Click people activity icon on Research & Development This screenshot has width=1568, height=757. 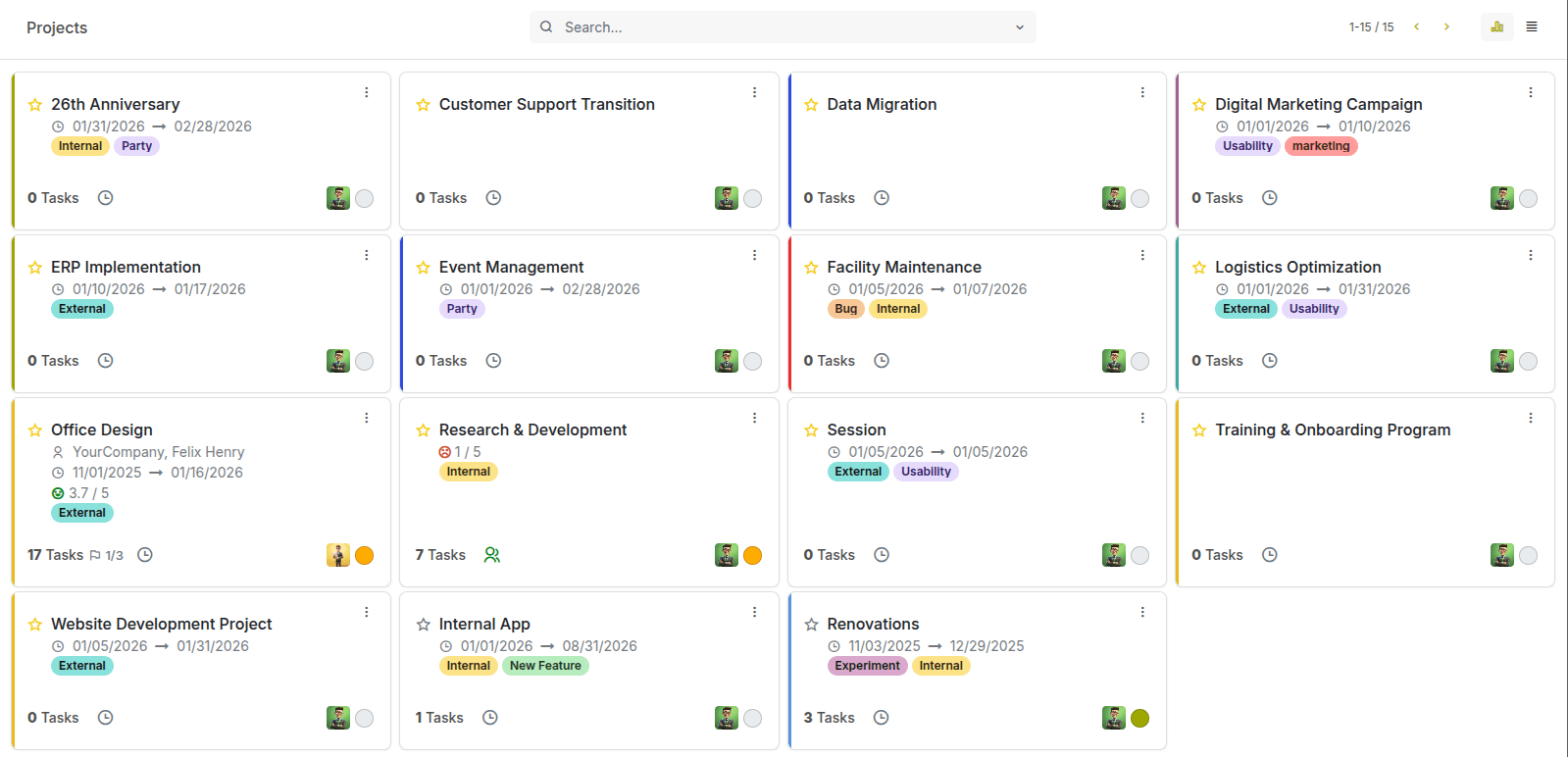pos(492,555)
